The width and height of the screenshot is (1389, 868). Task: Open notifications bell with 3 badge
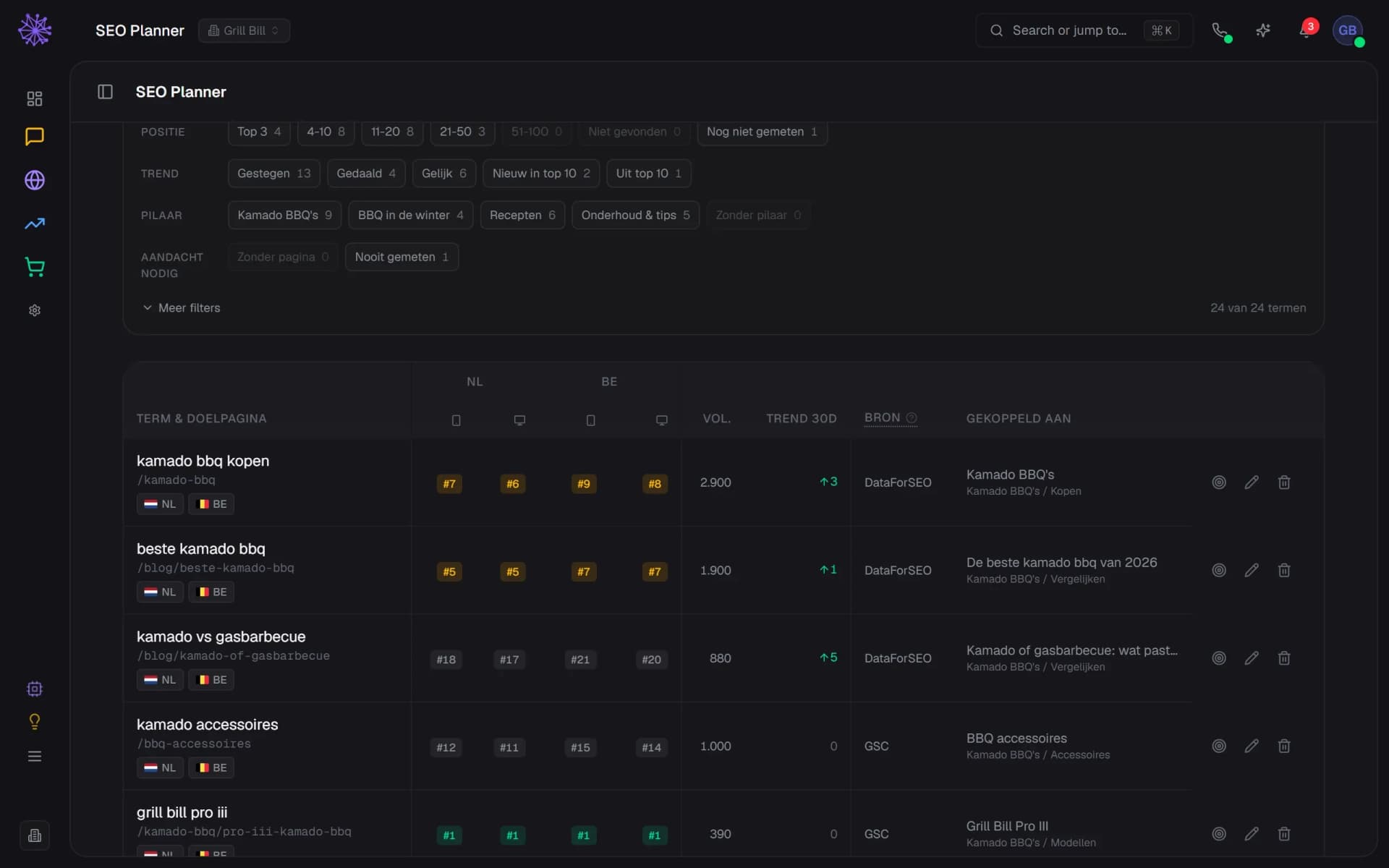[x=1307, y=30]
